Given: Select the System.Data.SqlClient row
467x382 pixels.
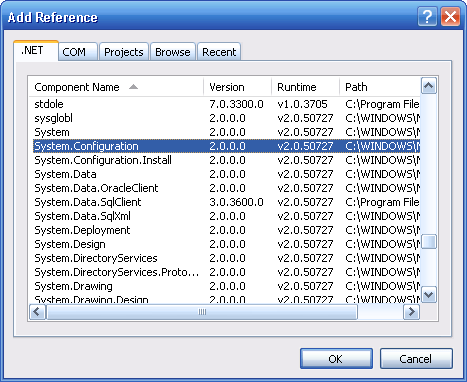Looking at the screenshot, I should (x=226, y=202).
